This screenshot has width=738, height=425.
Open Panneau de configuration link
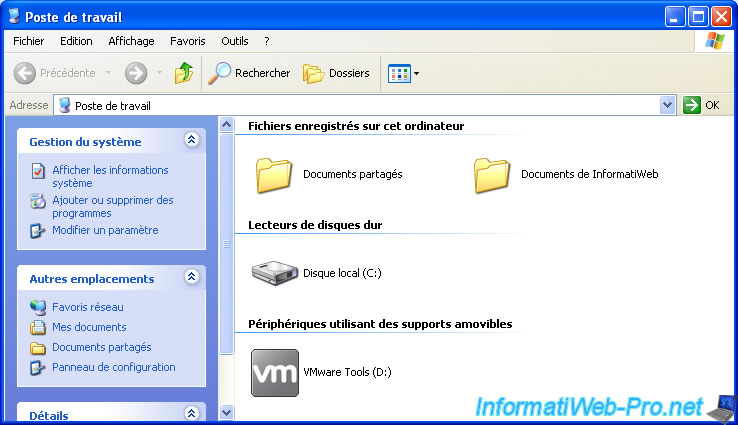click(113, 367)
